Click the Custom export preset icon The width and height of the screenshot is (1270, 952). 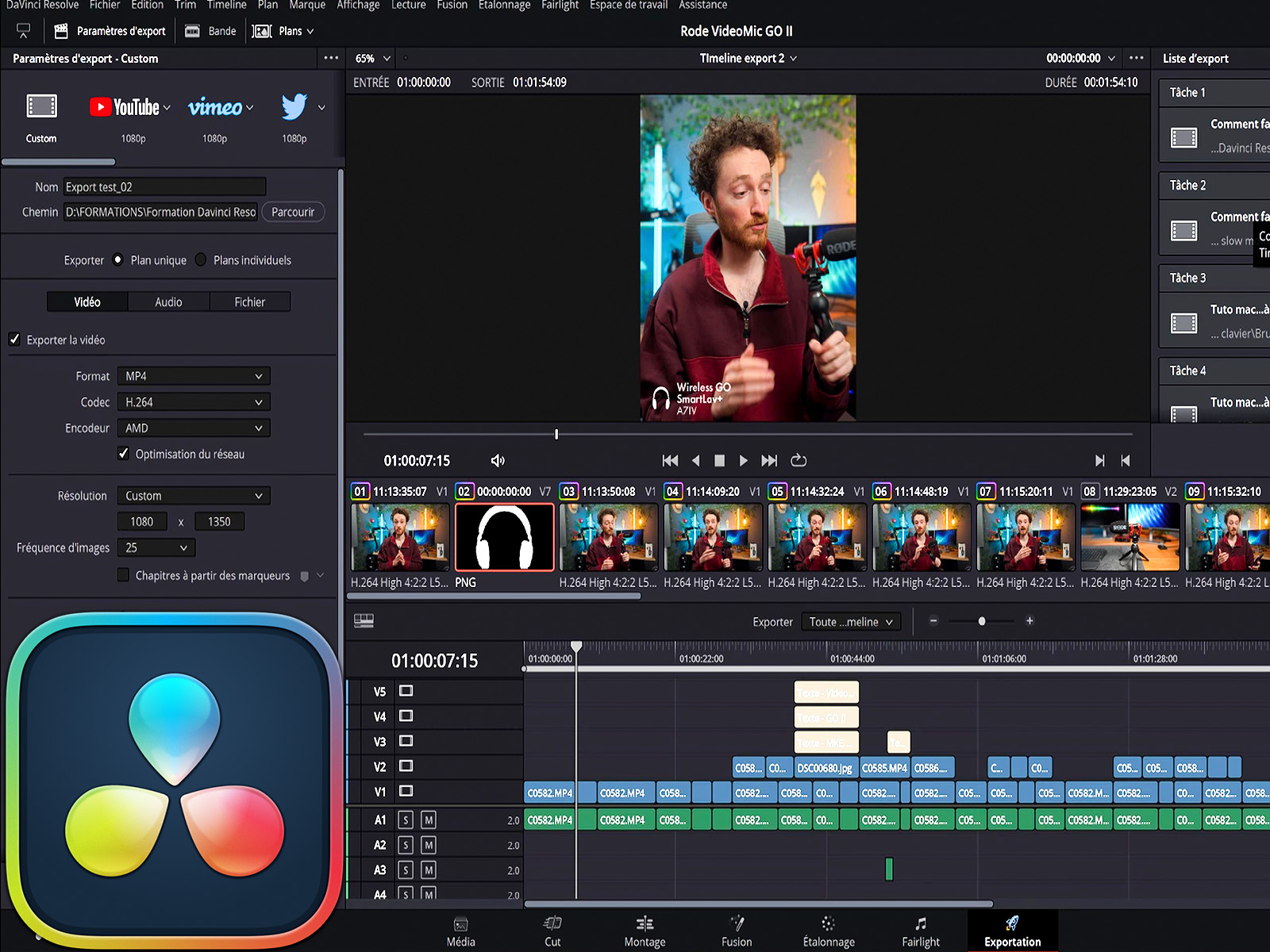(41, 107)
